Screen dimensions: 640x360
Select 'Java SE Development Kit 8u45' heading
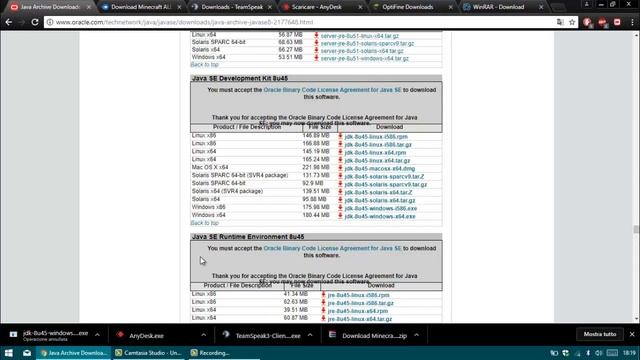click(240, 78)
